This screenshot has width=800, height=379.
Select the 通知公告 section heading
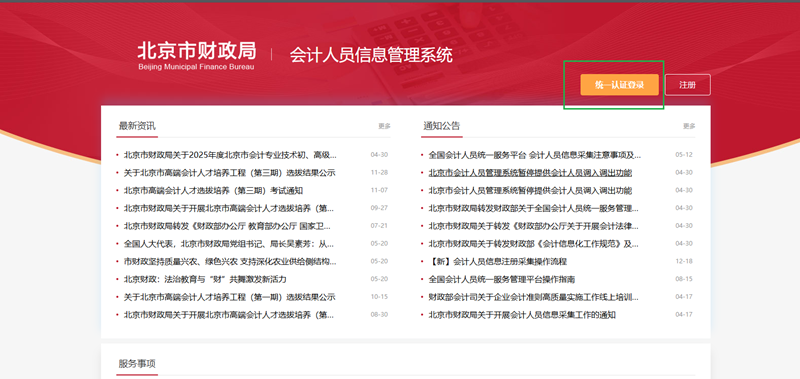(441, 126)
